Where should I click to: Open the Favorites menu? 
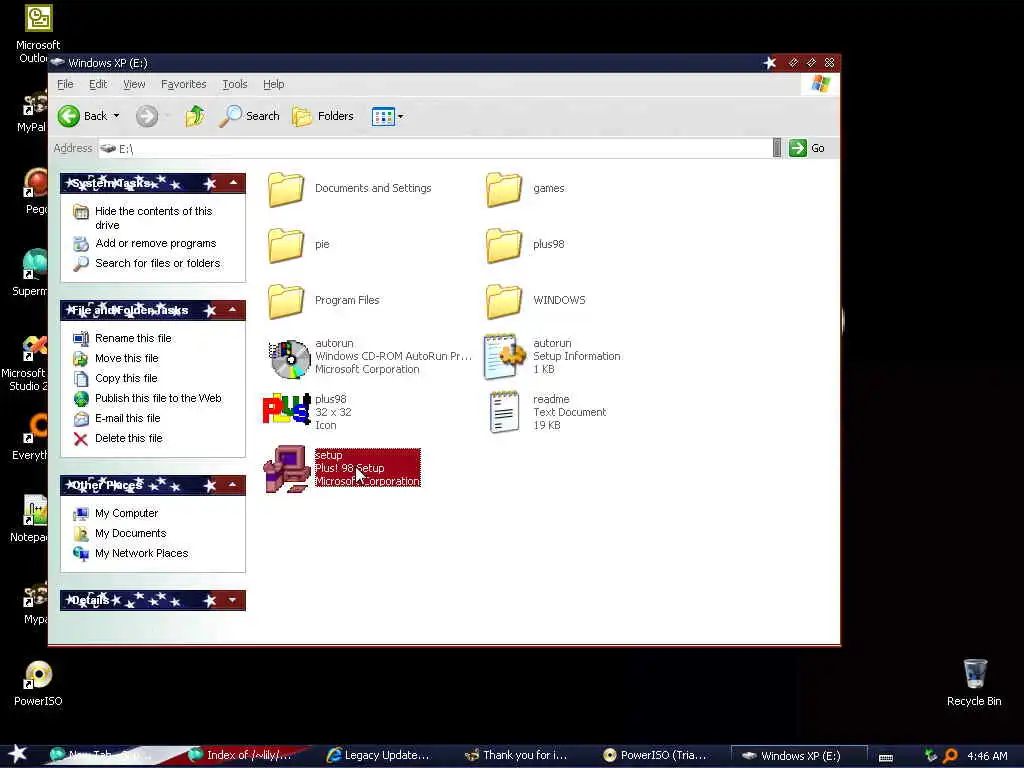coord(184,84)
